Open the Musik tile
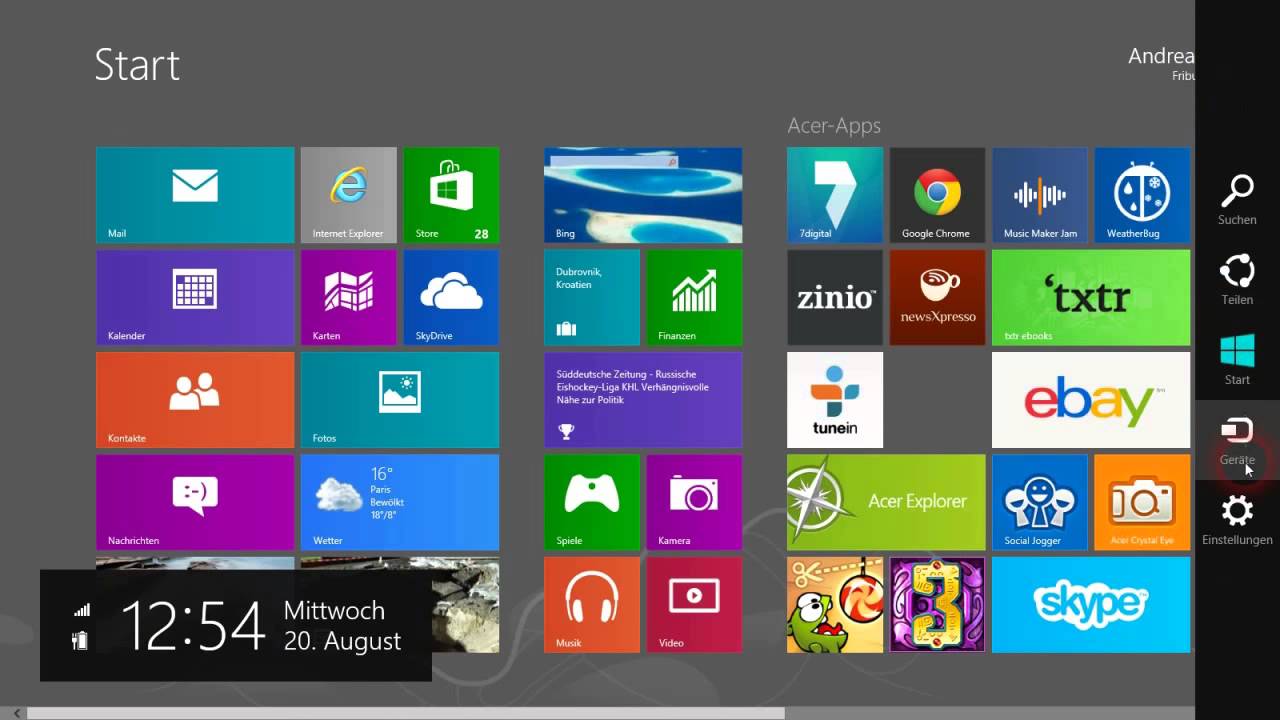Screen dimensions: 1280x720 pos(592,605)
